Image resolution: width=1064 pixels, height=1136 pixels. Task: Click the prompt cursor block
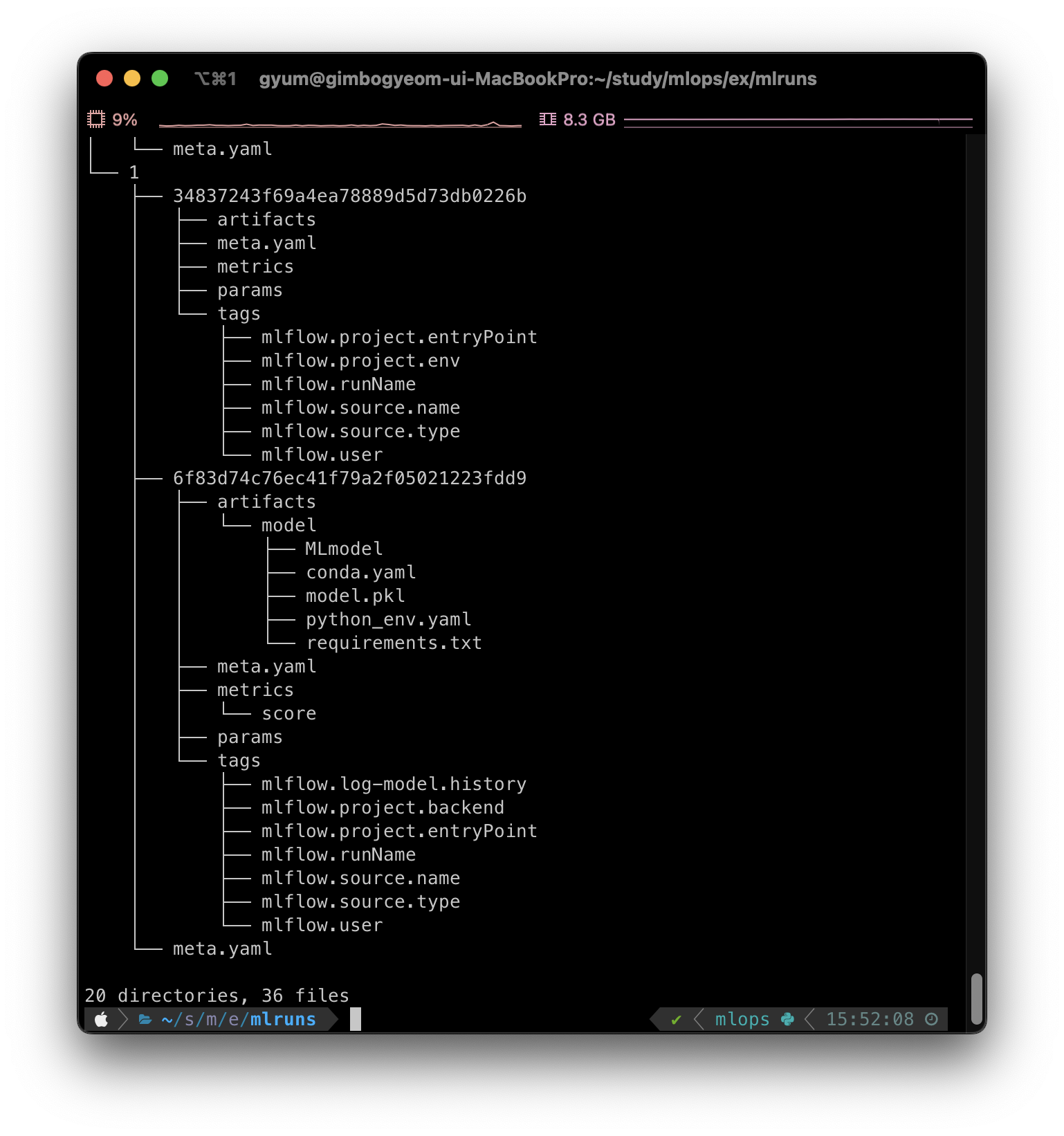point(356,1019)
